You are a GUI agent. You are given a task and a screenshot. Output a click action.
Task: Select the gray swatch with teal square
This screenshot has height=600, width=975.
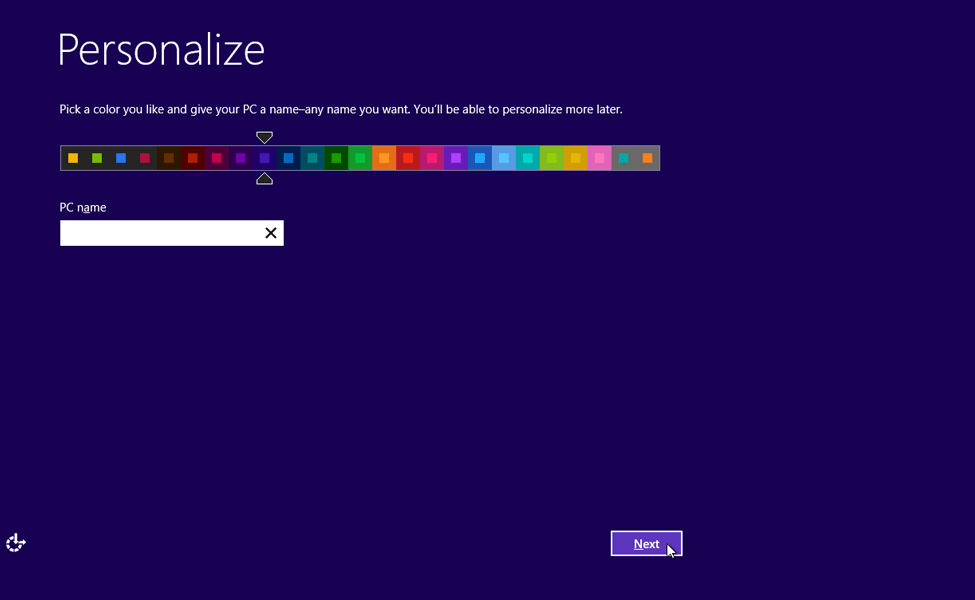click(x=624, y=158)
